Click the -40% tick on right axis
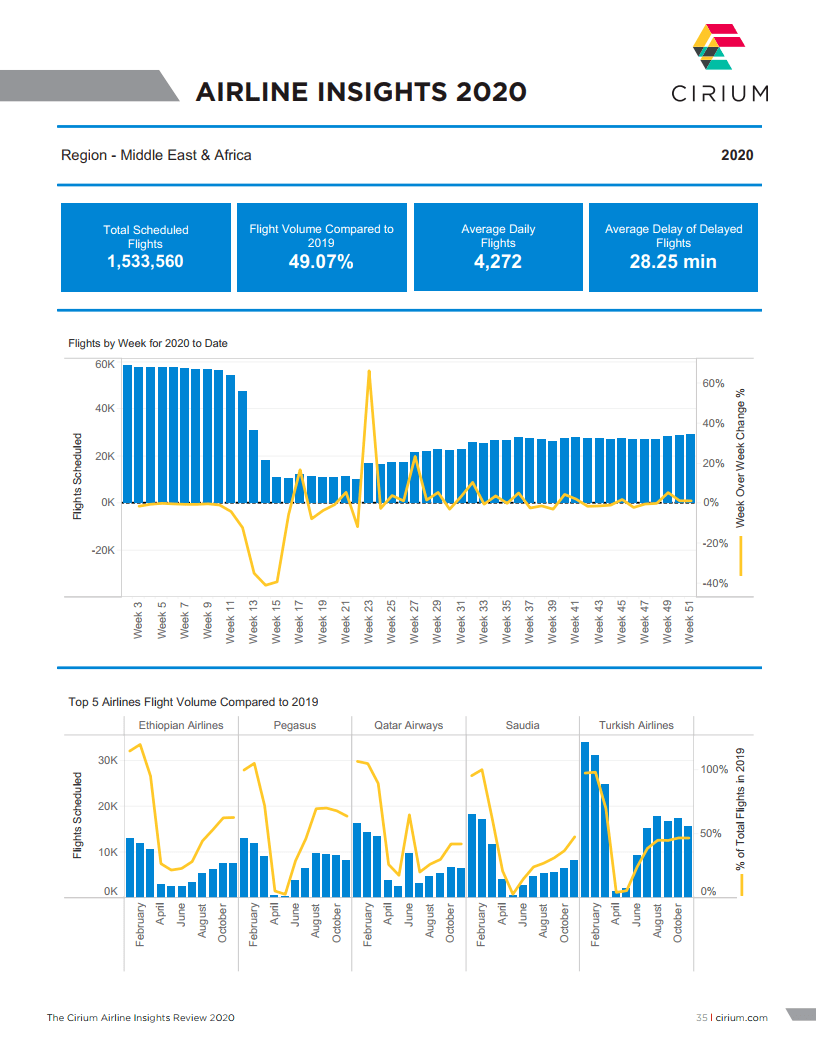 point(715,583)
